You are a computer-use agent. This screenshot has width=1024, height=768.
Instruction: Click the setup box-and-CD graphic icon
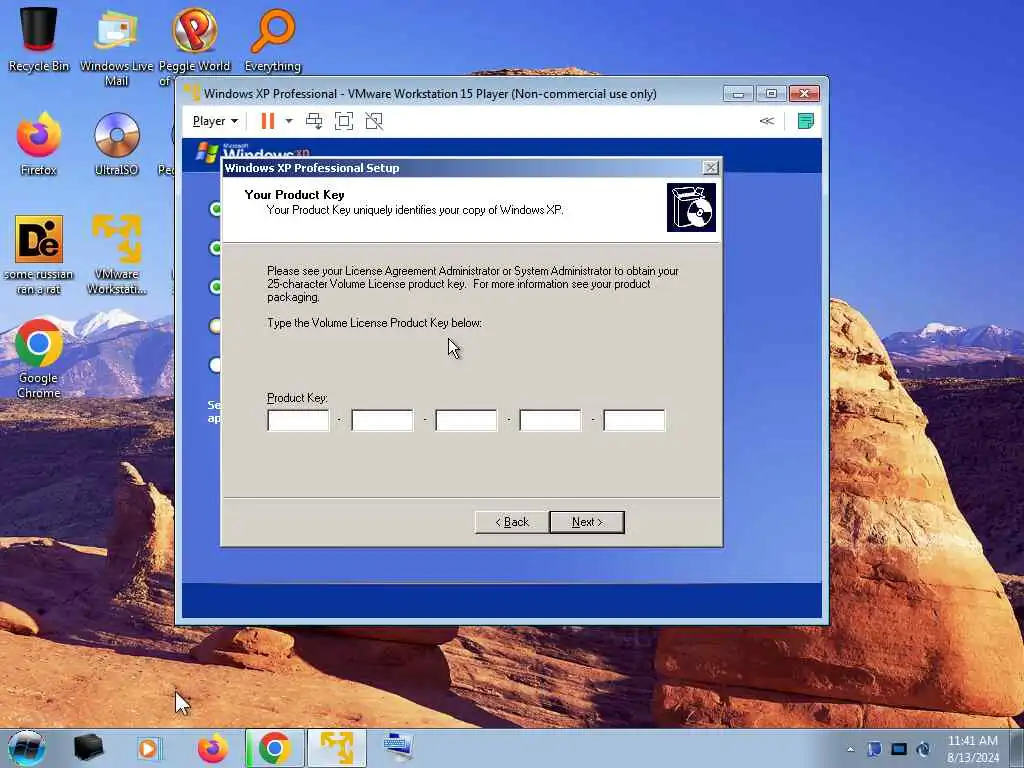click(691, 207)
